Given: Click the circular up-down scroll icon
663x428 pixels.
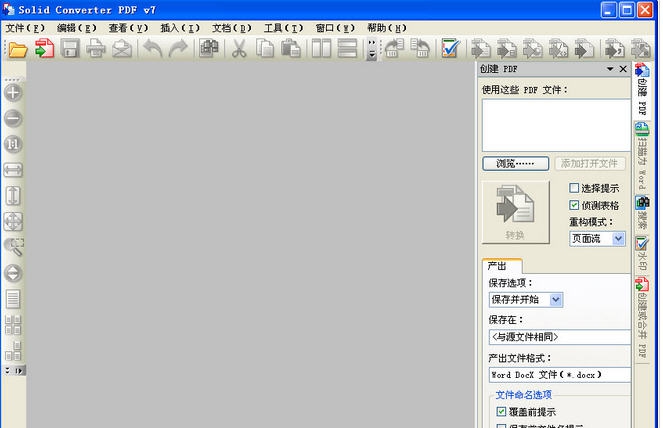Looking at the screenshot, I should click(13, 273).
